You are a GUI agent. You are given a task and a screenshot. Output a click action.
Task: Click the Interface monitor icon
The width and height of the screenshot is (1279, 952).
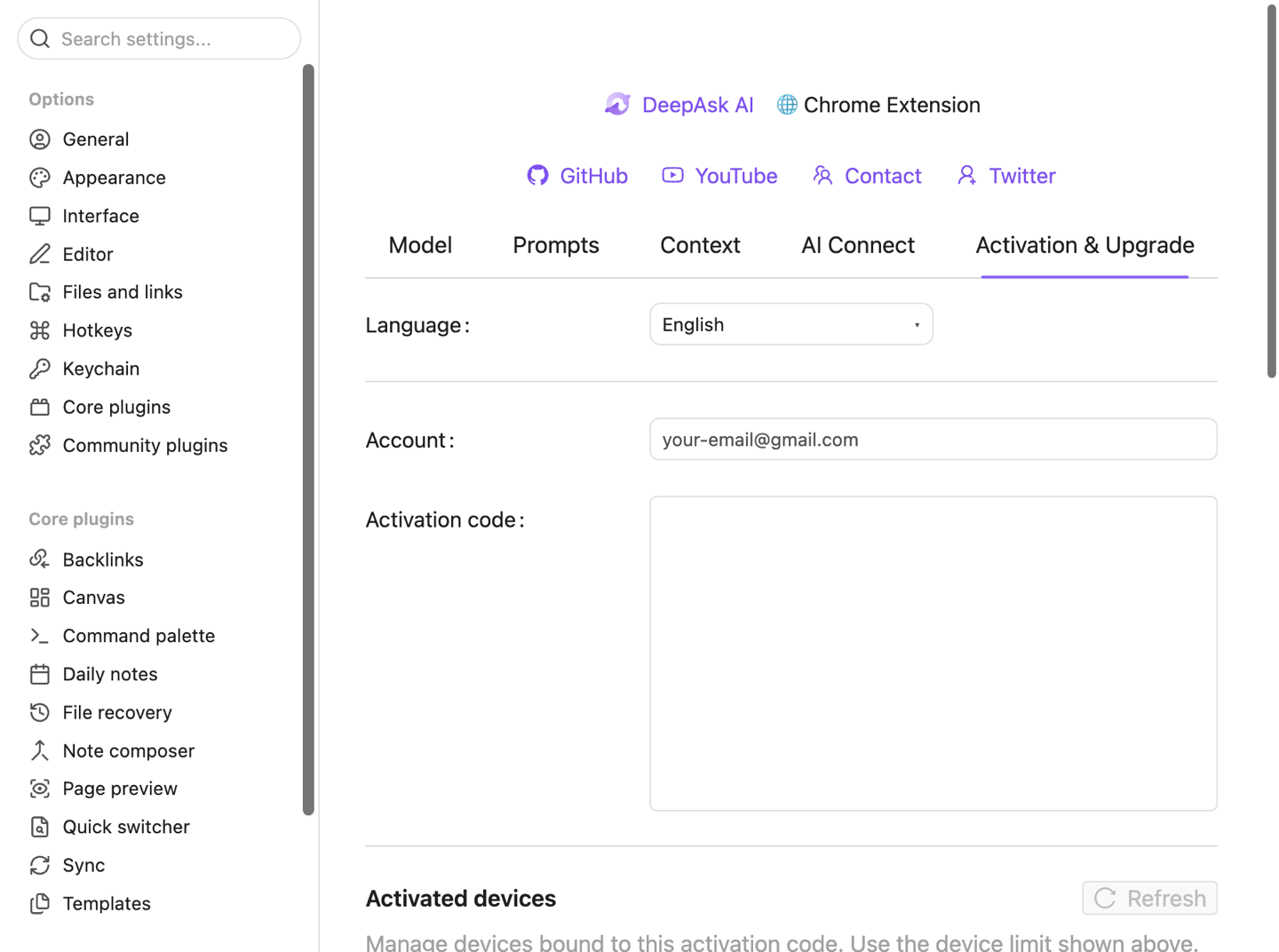coord(40,216)
